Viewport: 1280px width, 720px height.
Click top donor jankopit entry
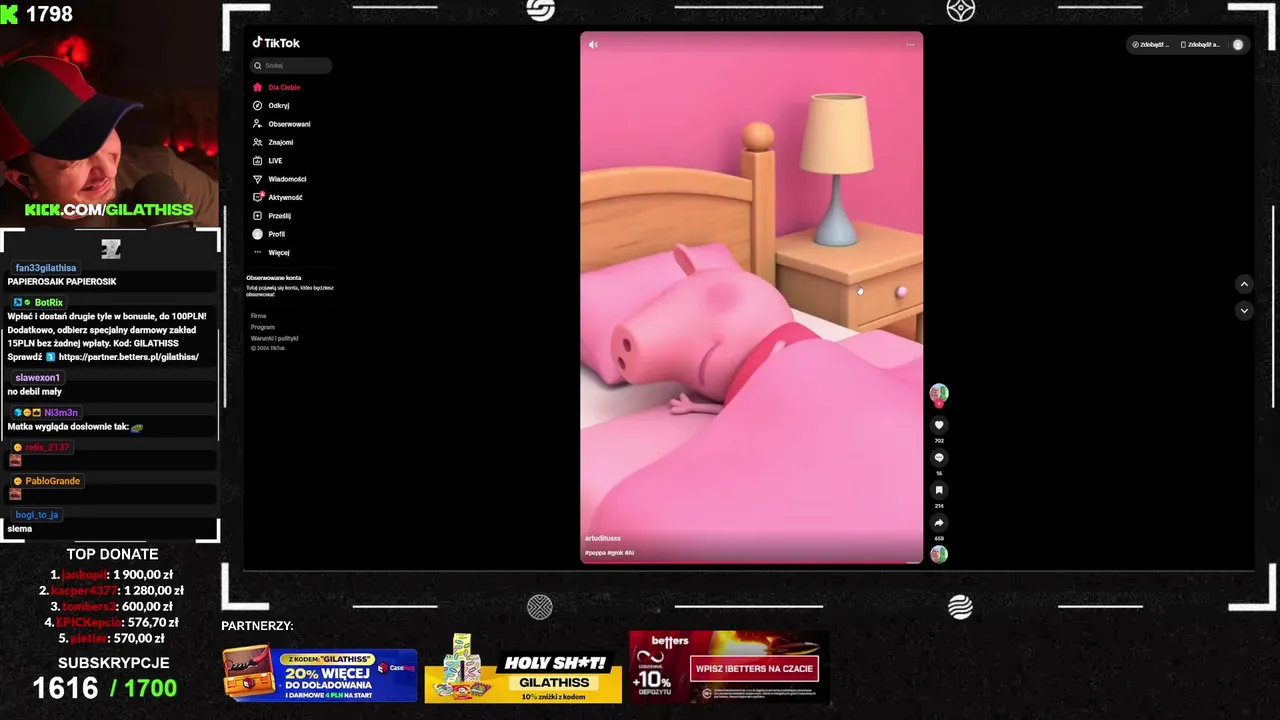[x=112, y=575]
